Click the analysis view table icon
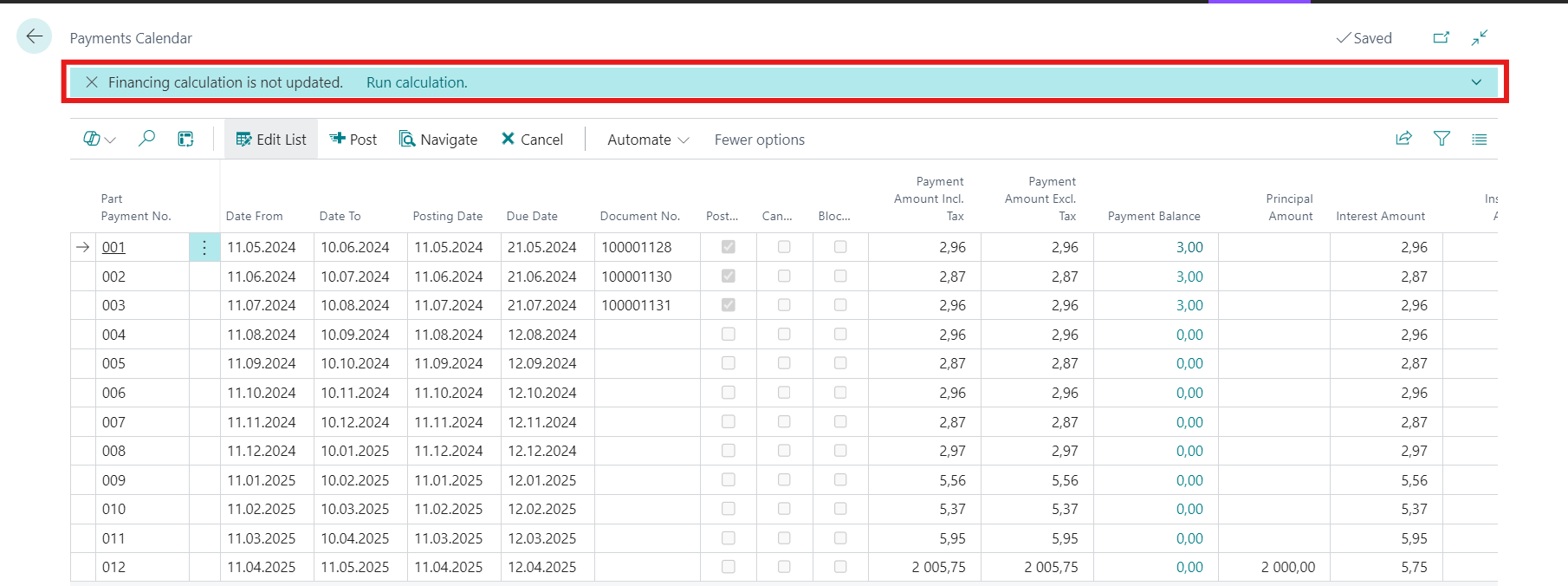 (185, 139)
